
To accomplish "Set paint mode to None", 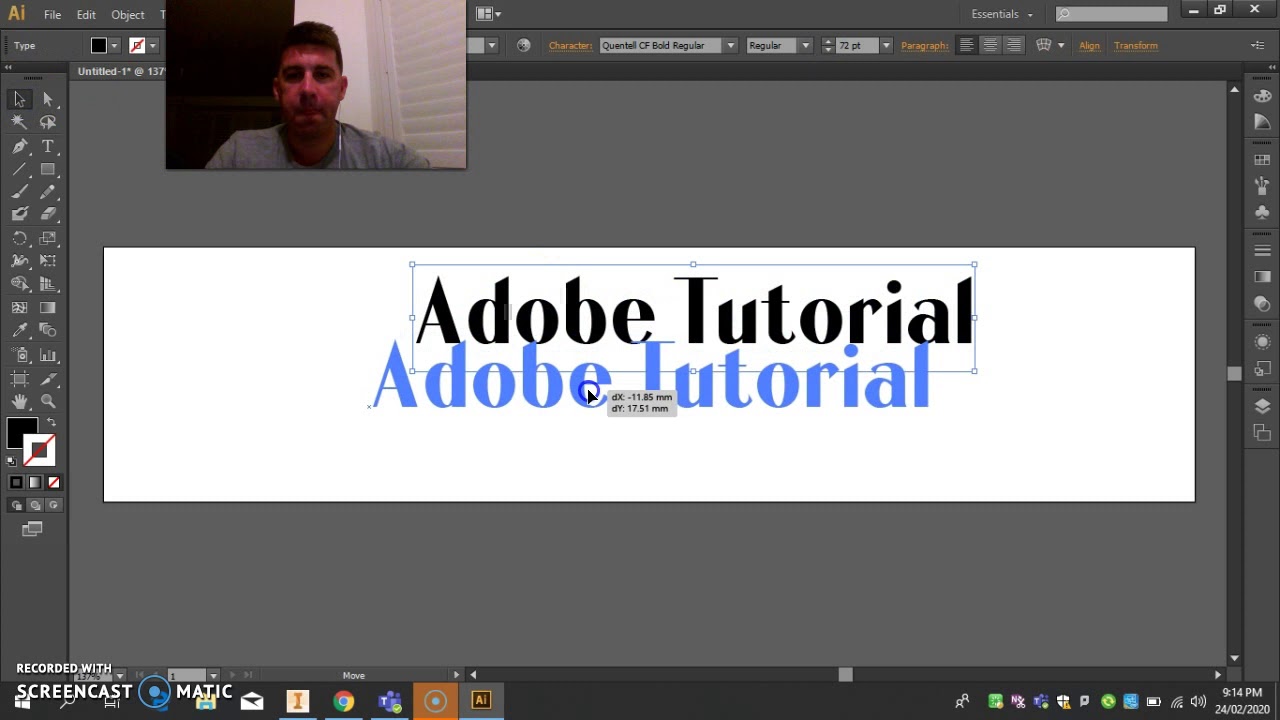I will coord(54,483).
